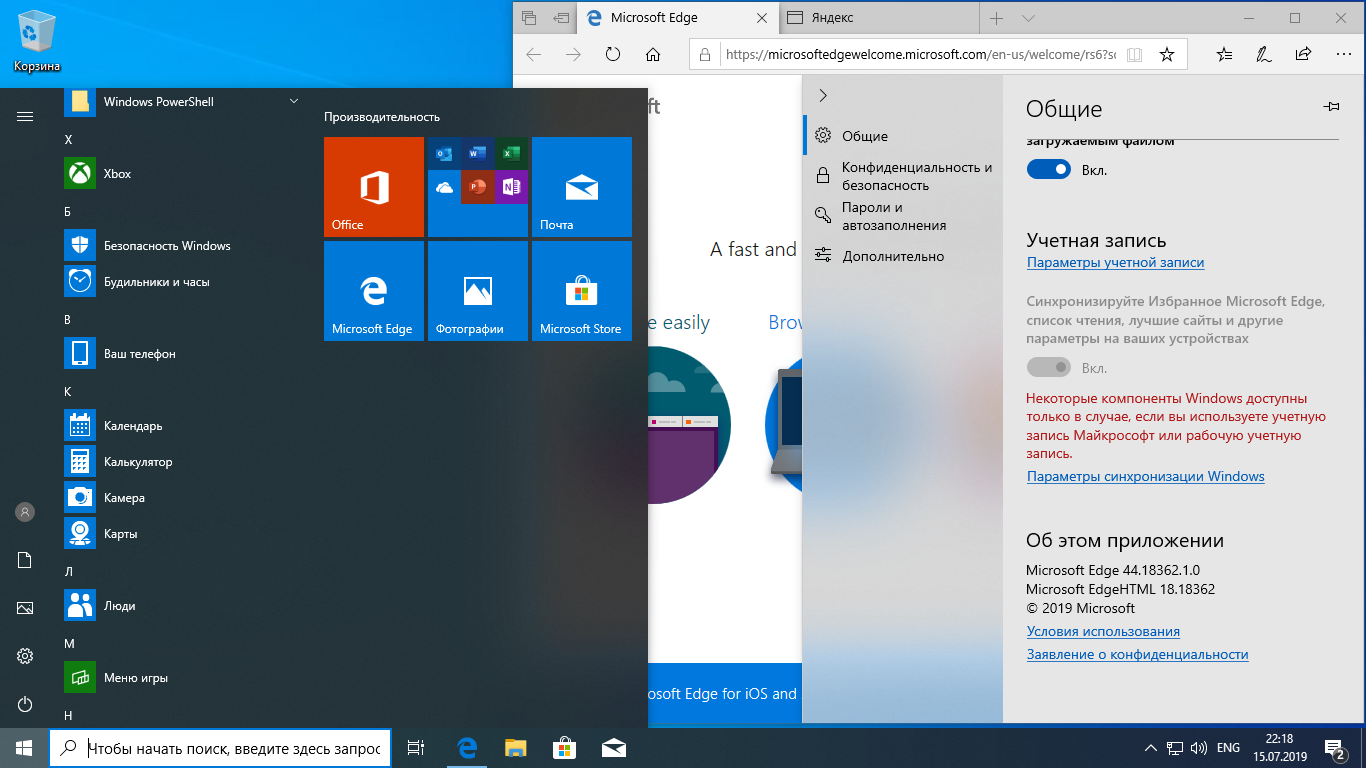1366x768 pixels.
Task: Open ENG language indicator
Action: 1228,747
